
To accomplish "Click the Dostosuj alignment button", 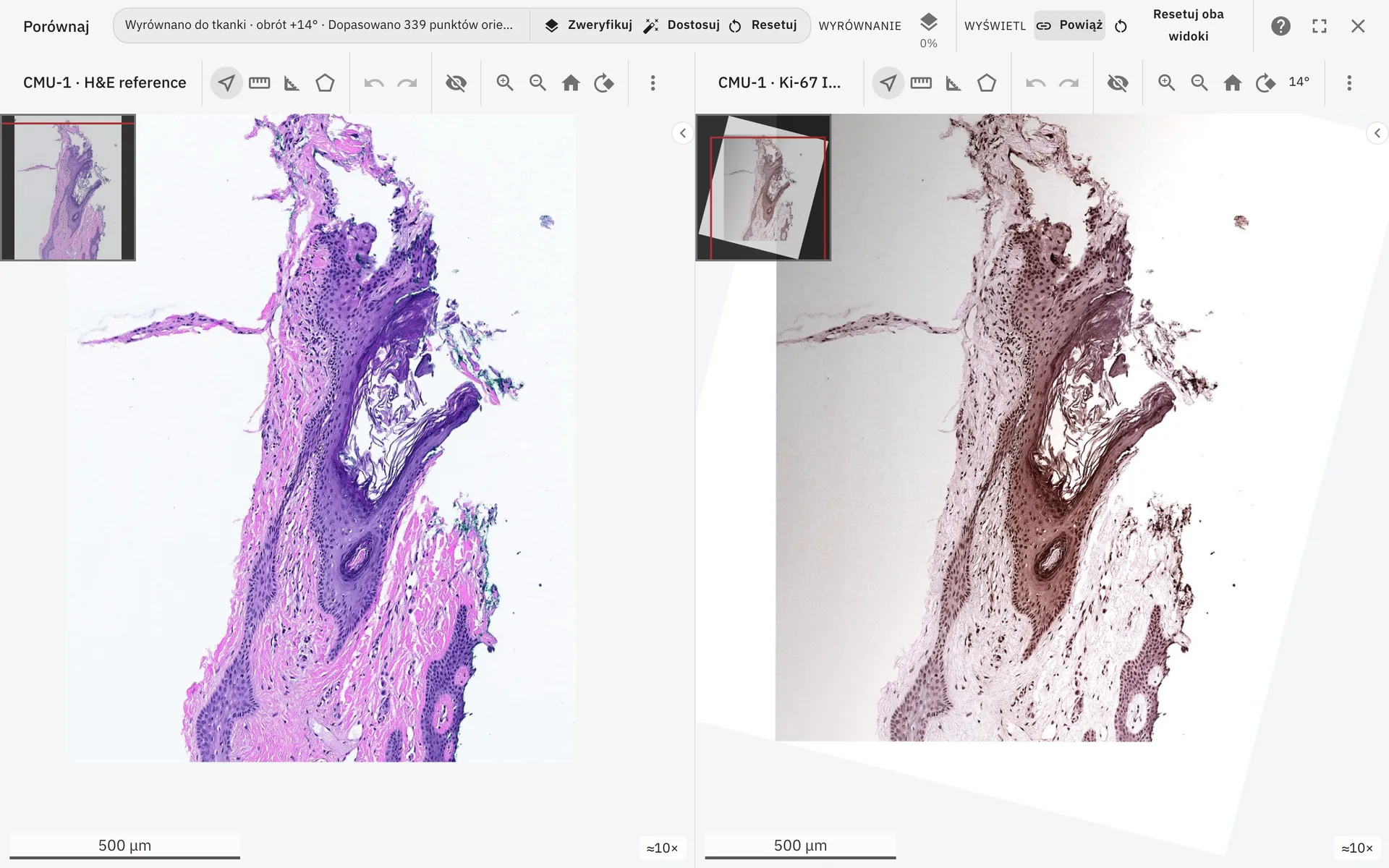I will pyautogui.click(x=681, y=25).
